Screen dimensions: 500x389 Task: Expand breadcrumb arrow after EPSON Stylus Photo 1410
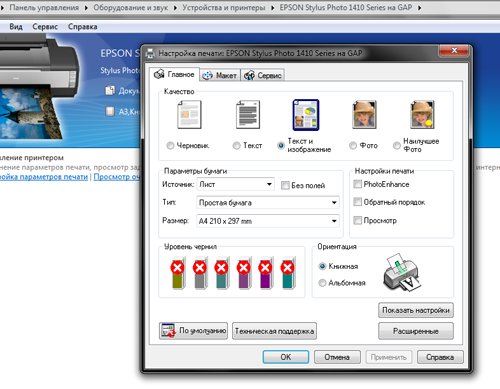[419, 8]
